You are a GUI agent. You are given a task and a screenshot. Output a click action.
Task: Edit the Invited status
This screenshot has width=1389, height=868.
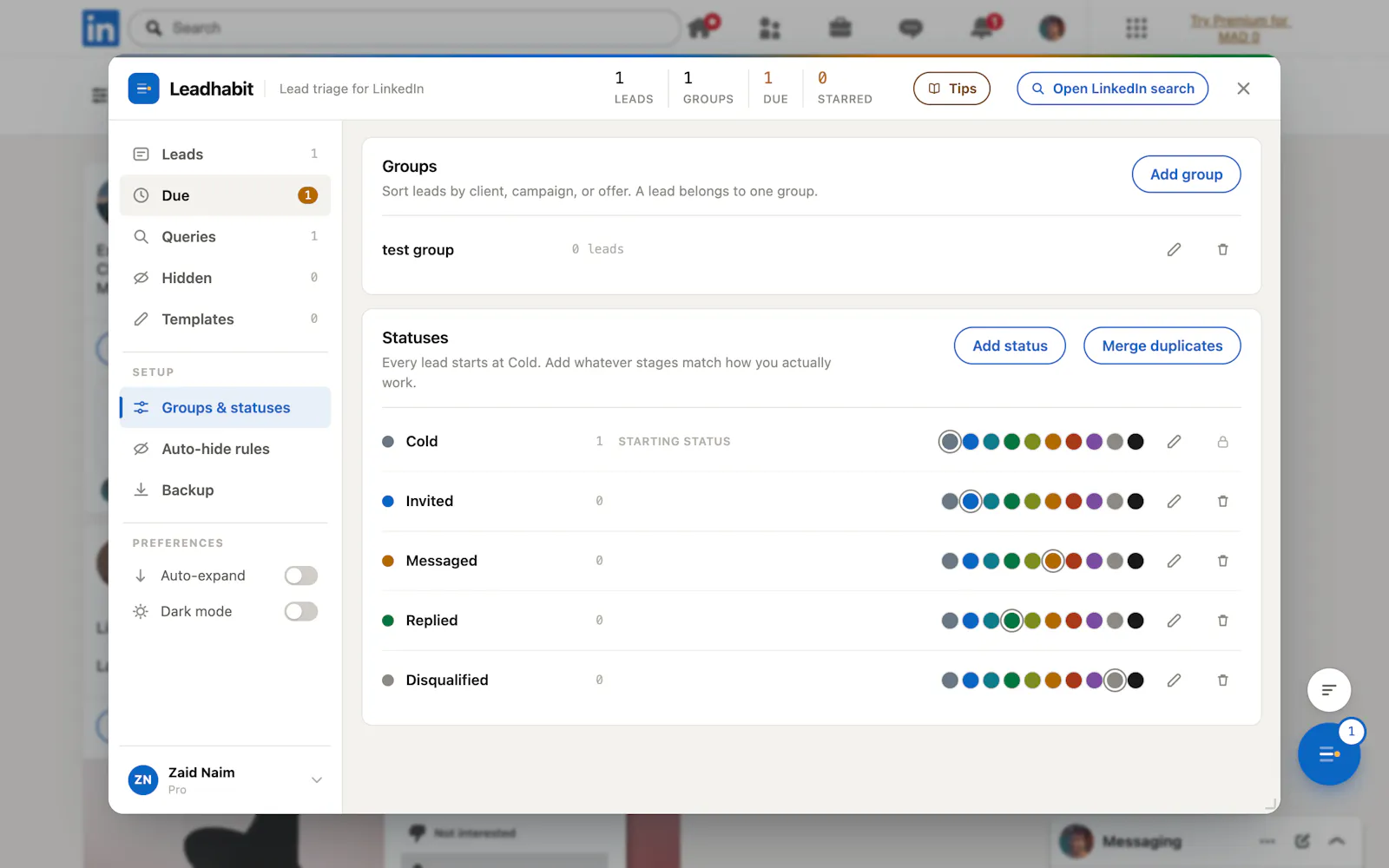point(1174,502)
